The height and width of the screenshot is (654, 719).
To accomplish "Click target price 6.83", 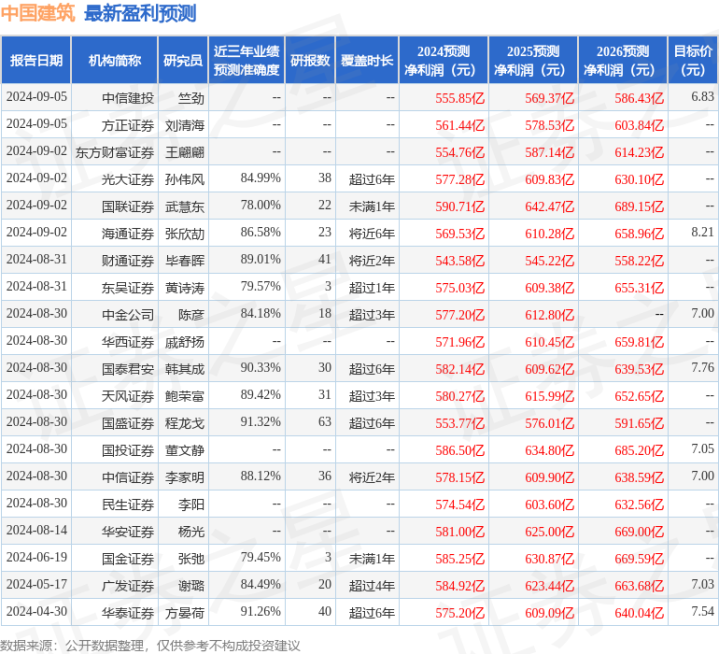I will 702,97.
